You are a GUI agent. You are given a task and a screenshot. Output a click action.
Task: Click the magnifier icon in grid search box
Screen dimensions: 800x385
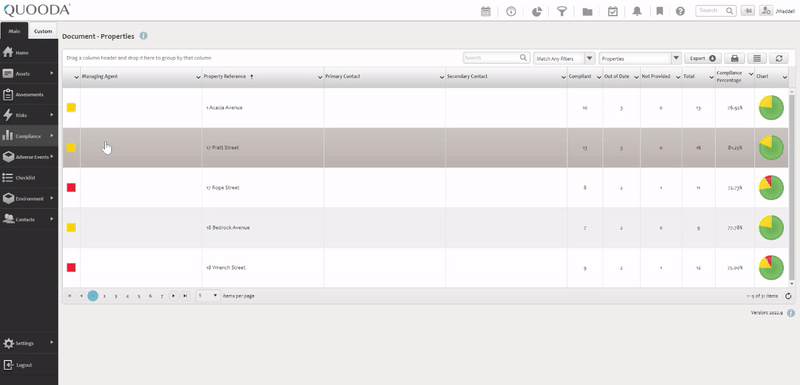tap(523, 58)
